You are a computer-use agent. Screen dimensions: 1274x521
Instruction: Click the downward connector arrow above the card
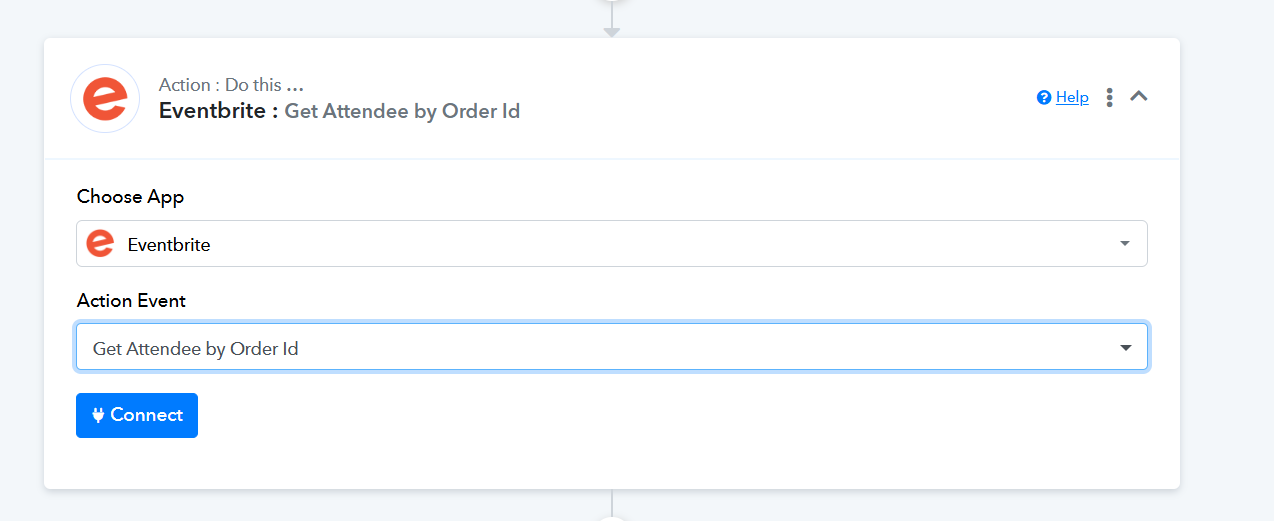(612, 31)
